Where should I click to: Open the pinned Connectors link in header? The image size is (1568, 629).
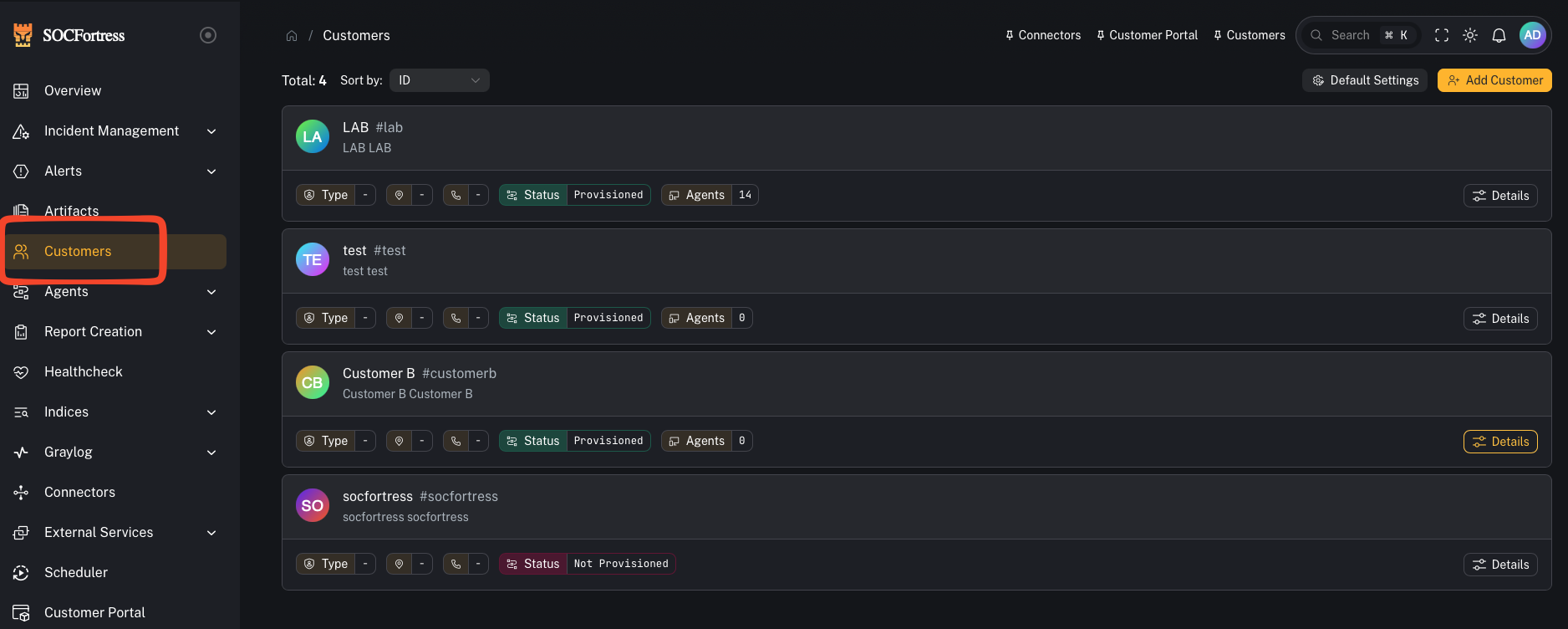coord(1043,35)
